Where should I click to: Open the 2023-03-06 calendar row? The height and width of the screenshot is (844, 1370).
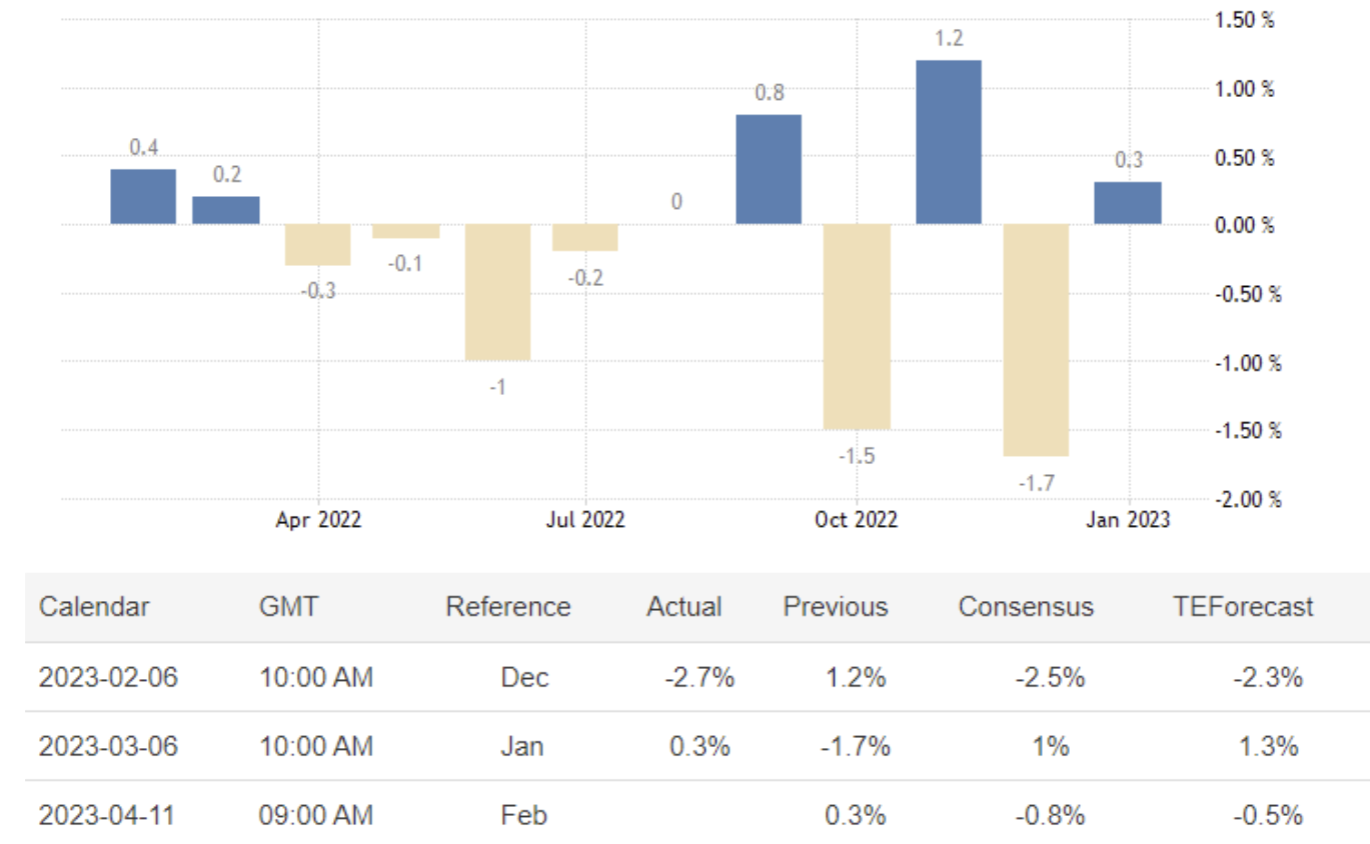point(108,747)
